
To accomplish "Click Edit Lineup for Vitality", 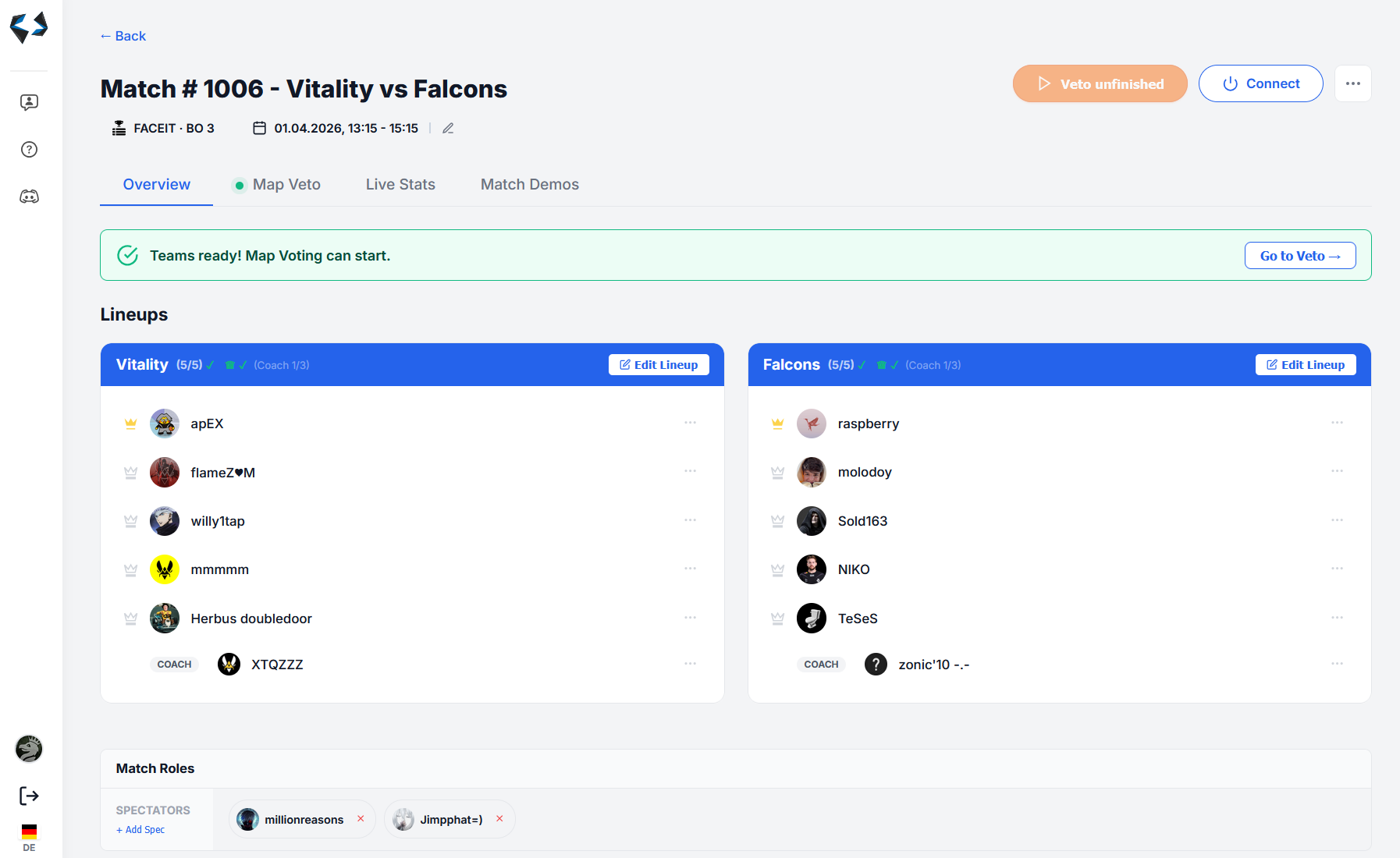I will coord(659,365).
